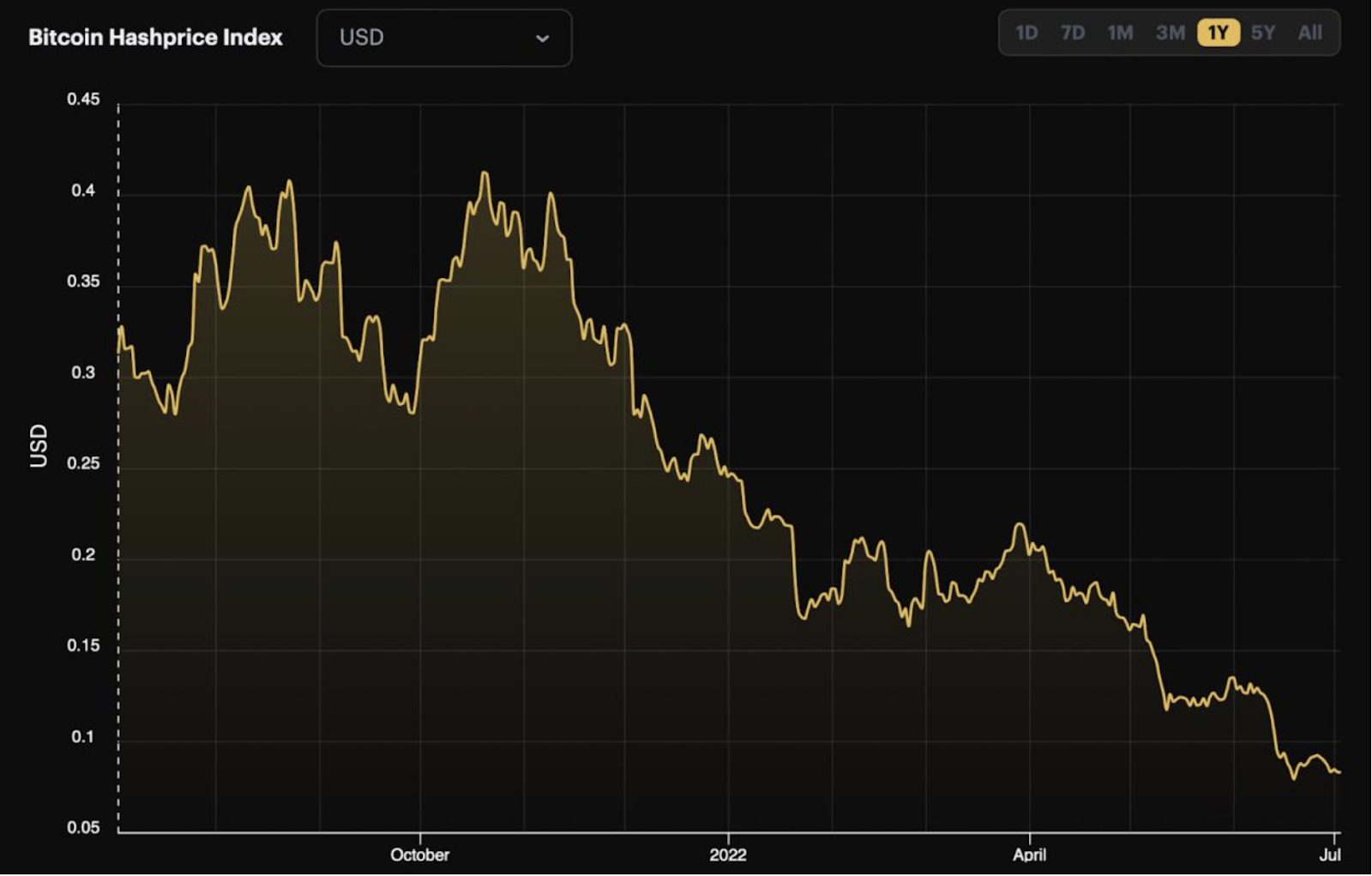Screen dimensions: 1372x876
Task: Switch to the 3M time range
Action: pos(1170,33)
